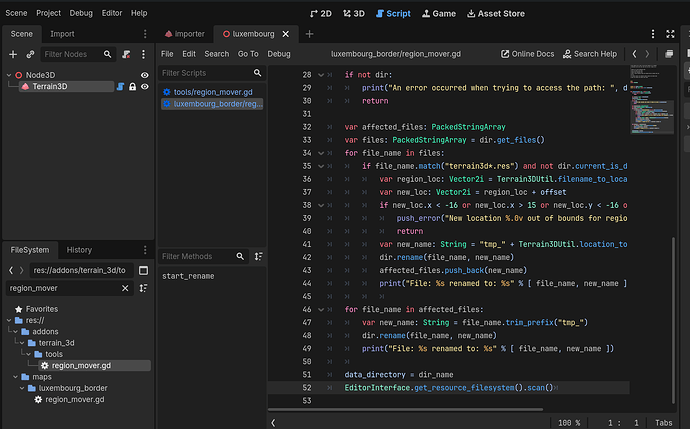The width and height of the screenshot is (690, 429).
Task: Fold the code block at line 34
Action: (x=321, y=153)
